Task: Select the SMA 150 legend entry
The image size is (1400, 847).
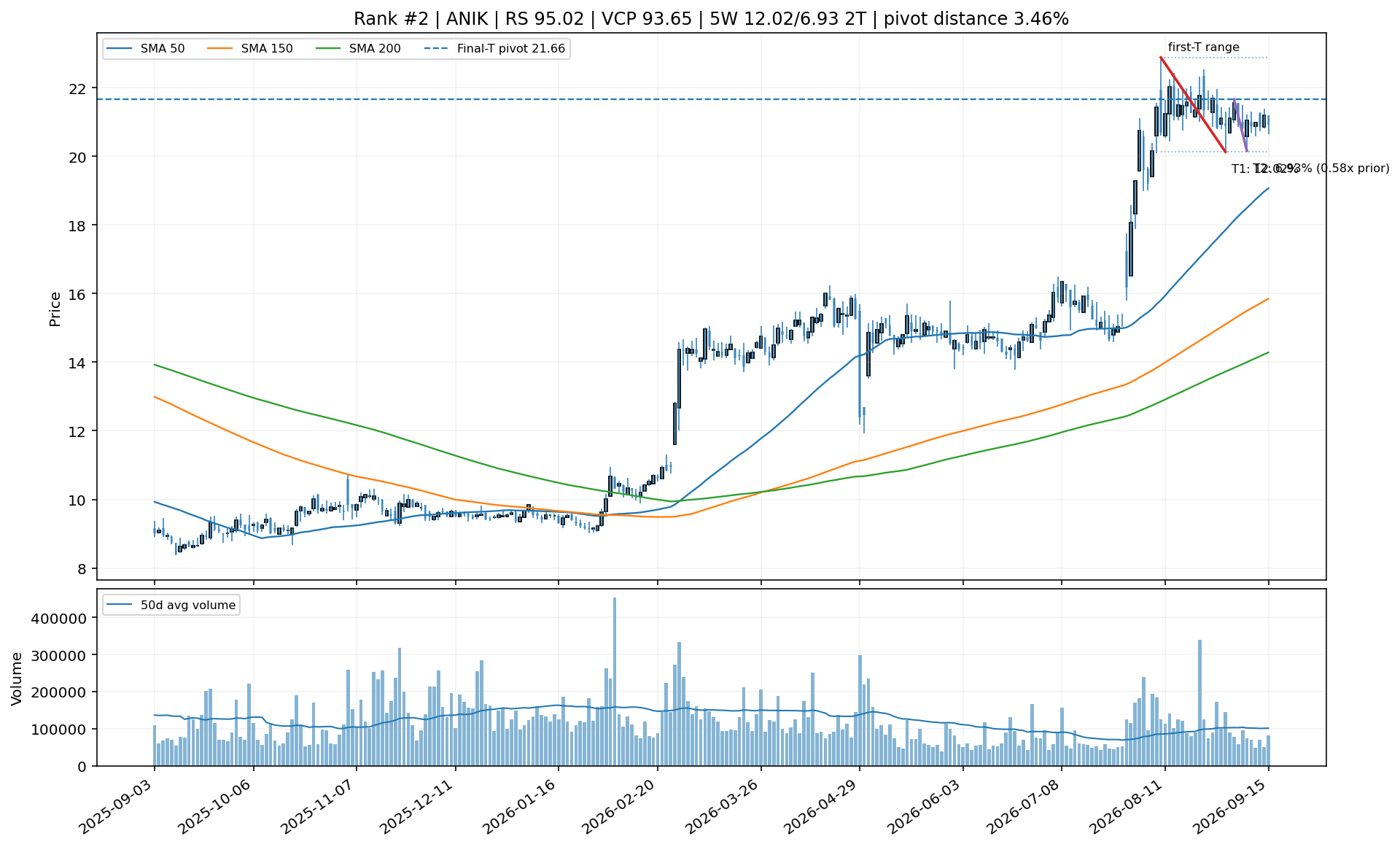Action: 249,49
